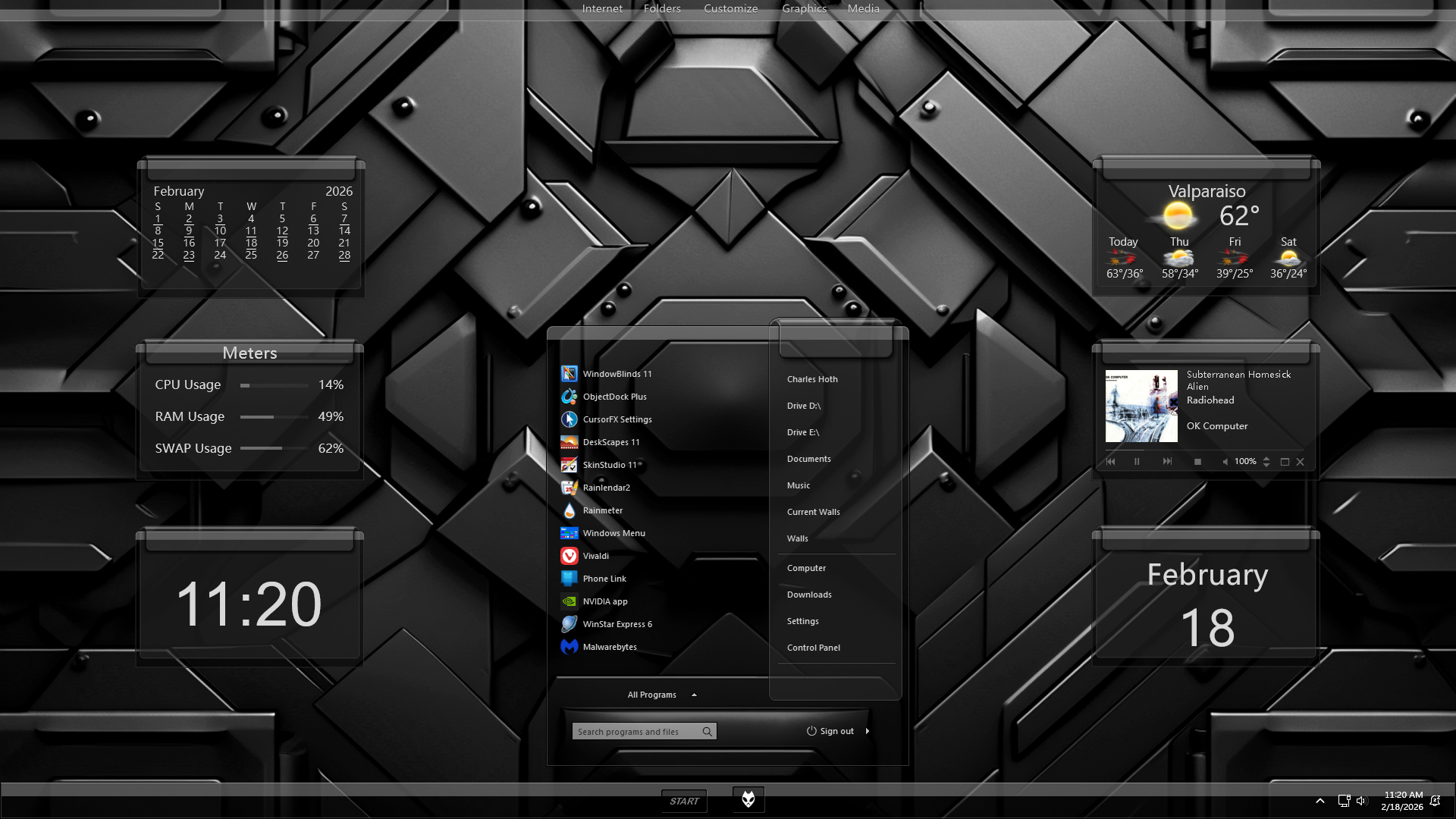The image size is (1456, 819).
Task: Open the NVIDIA app entry
Action: pyautogui.click(x=604, y=601)
